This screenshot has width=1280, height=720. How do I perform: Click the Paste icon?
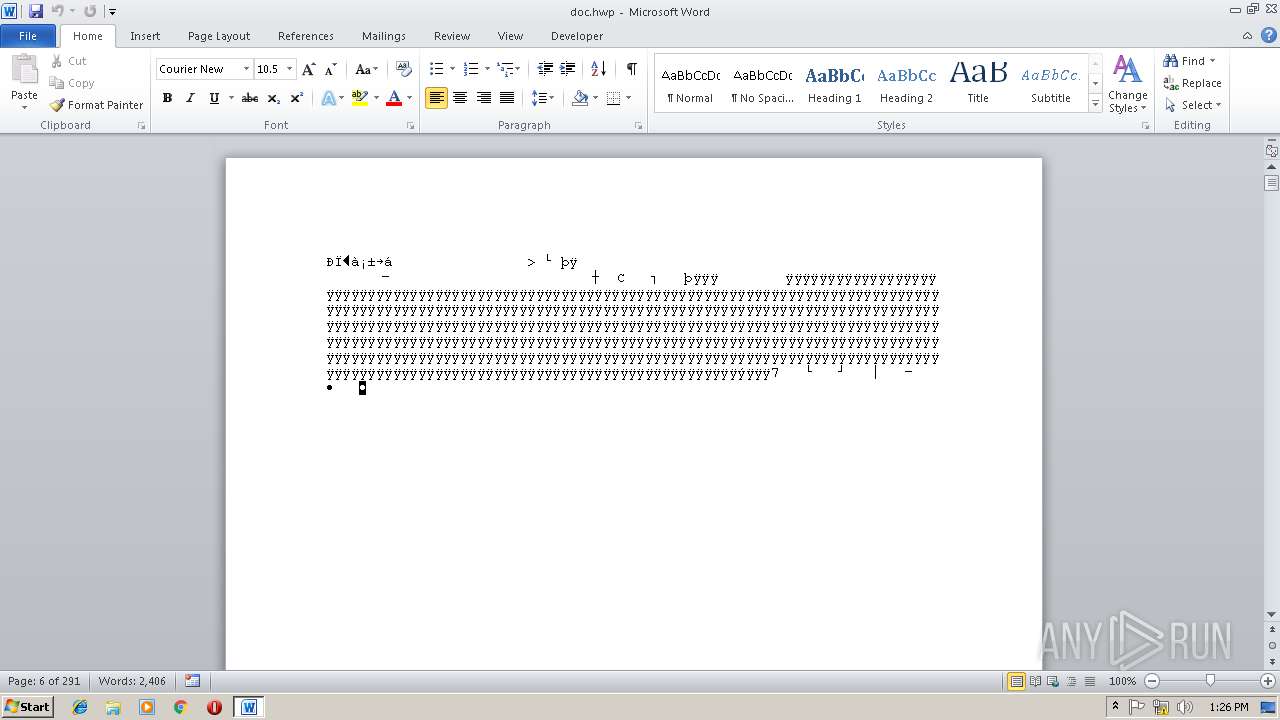[24, 70]
